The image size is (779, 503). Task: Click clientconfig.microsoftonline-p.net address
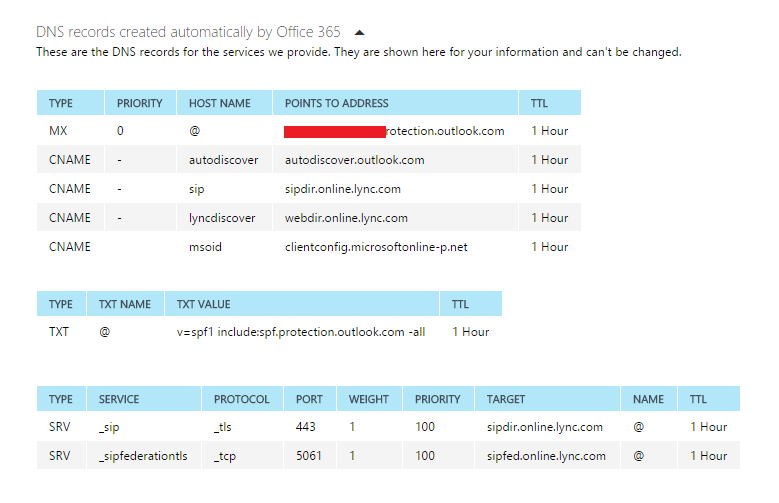tap(376, 247)
